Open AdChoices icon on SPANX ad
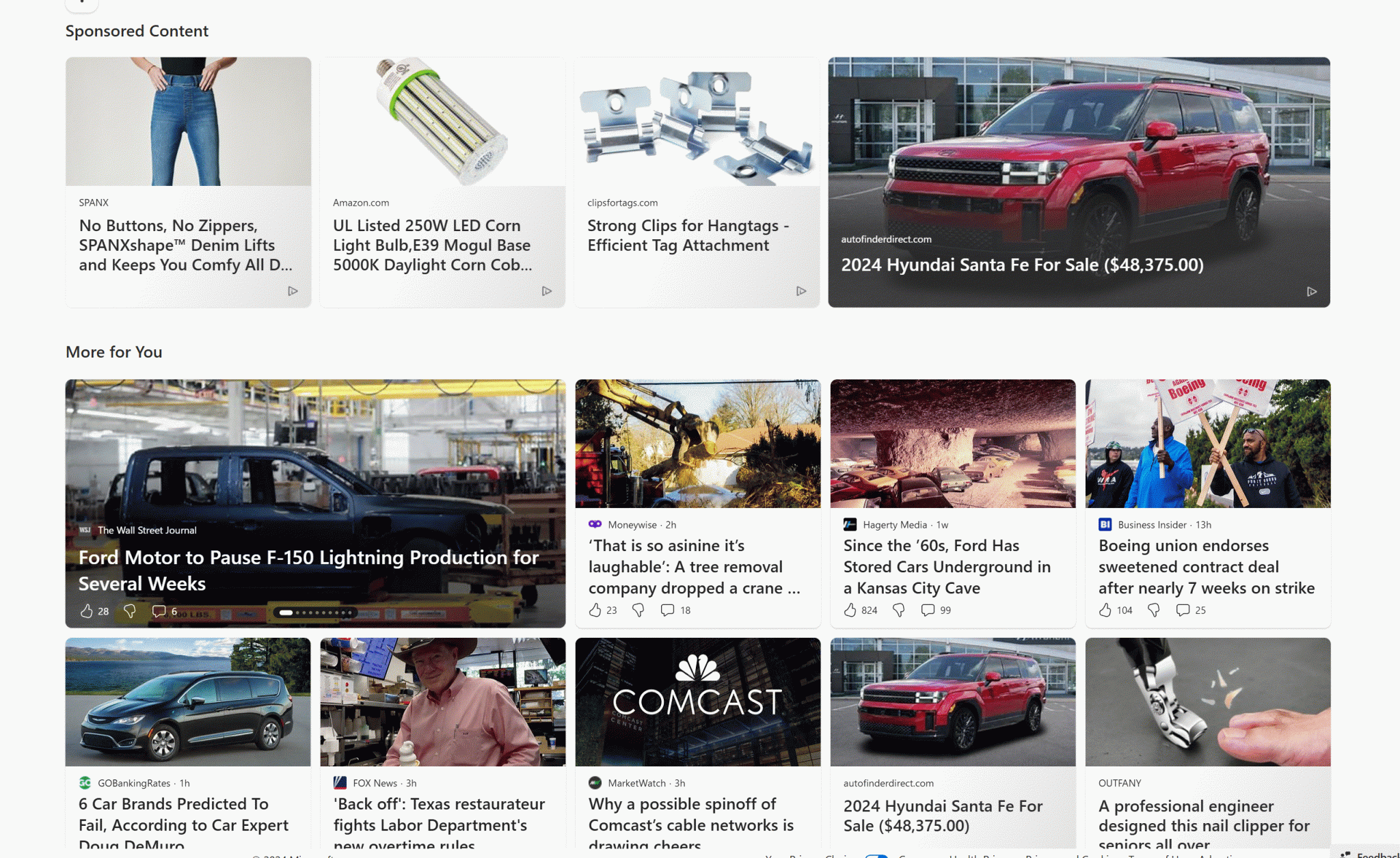Image resolution: width=1400 pixels, height=858 pixels. click(x=293, y=291)
